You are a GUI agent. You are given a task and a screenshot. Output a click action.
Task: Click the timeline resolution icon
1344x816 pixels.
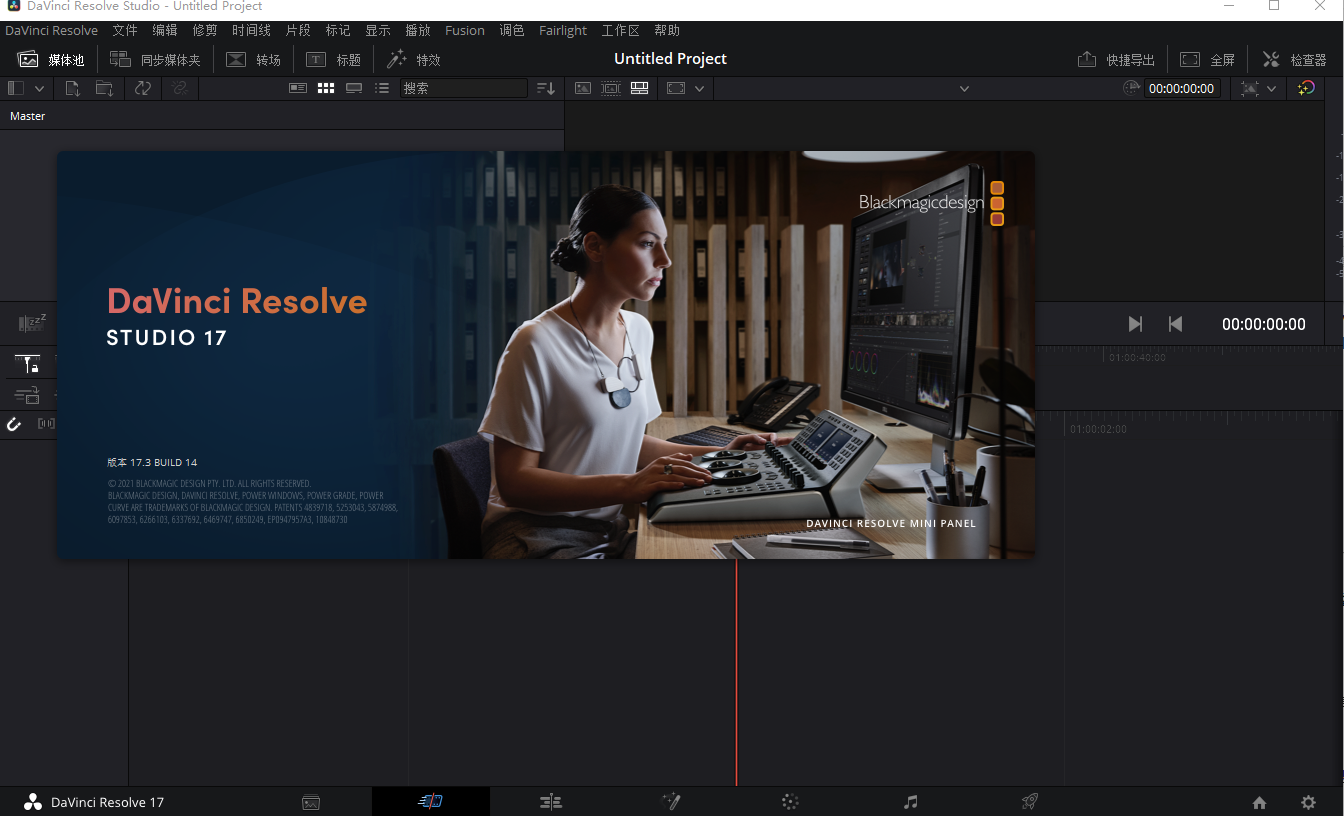(1250, 88)
